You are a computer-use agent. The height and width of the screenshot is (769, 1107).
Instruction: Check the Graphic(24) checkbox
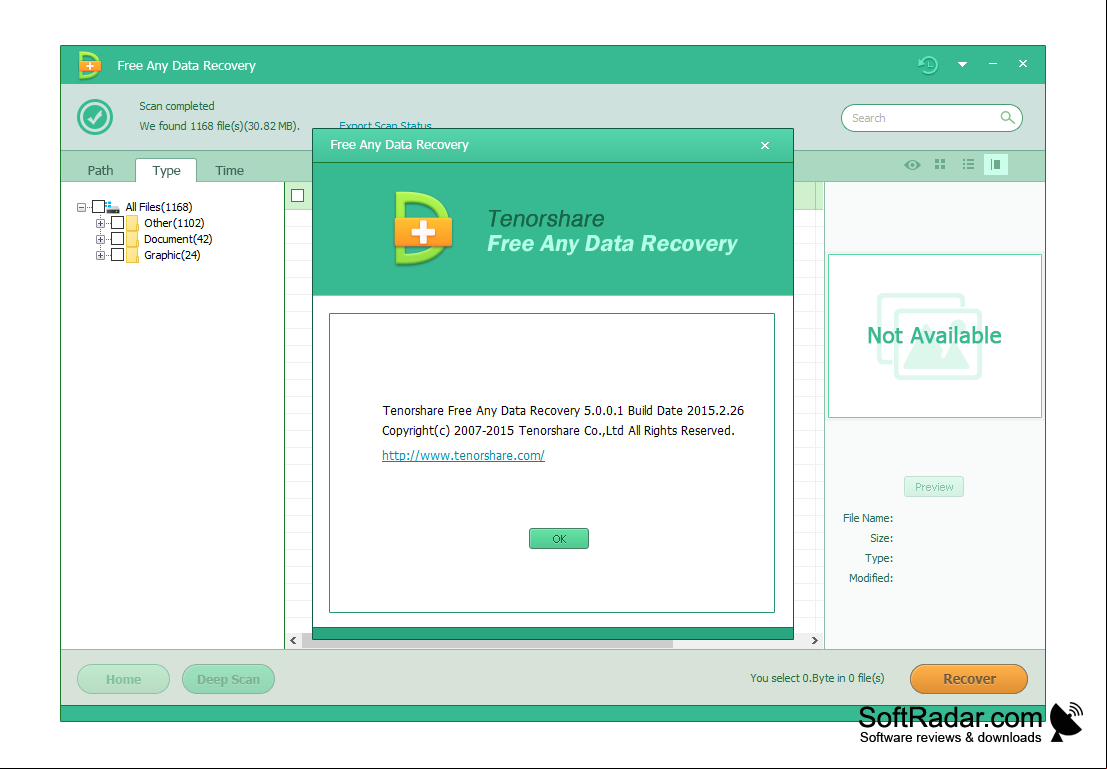click(117, 255)
